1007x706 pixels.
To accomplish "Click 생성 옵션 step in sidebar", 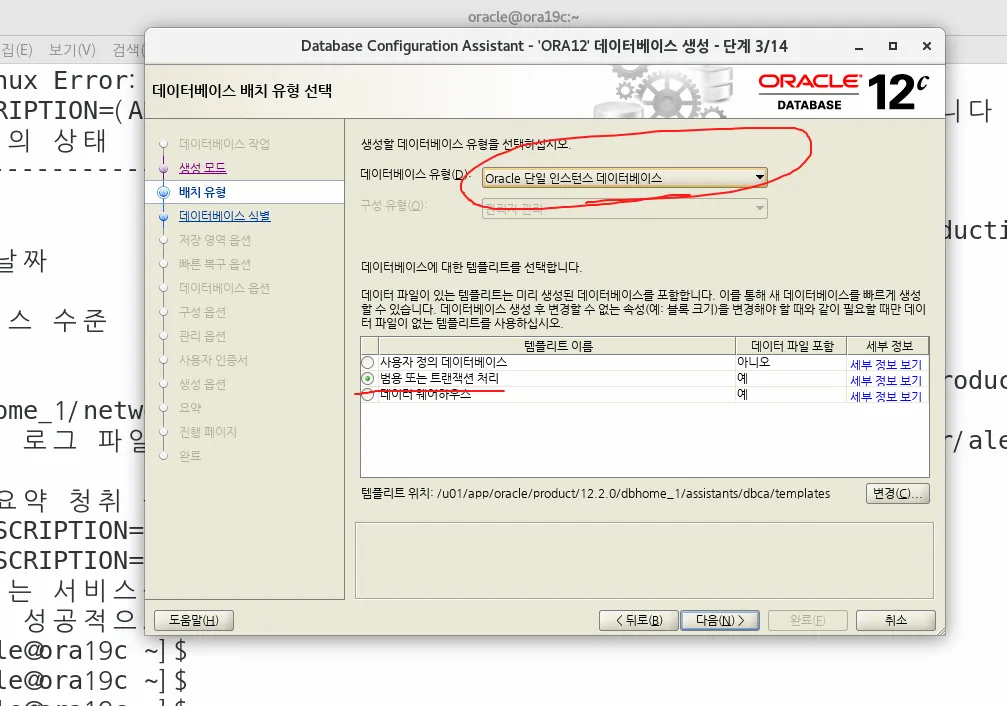I will pos(202,384).
